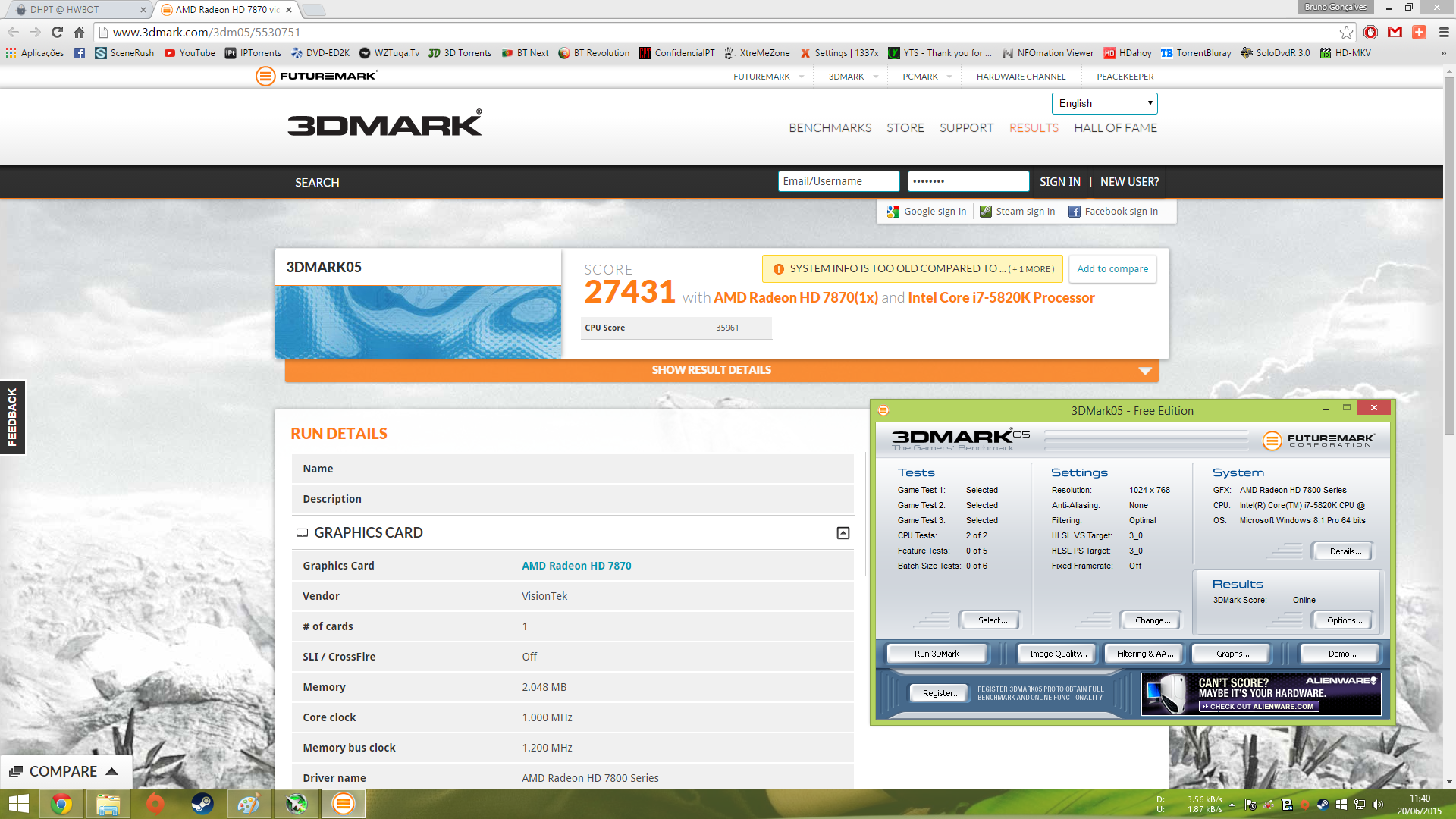Show hidden system tray icons arrow
Screen dimensions: 1456x819
point(1232,805)
